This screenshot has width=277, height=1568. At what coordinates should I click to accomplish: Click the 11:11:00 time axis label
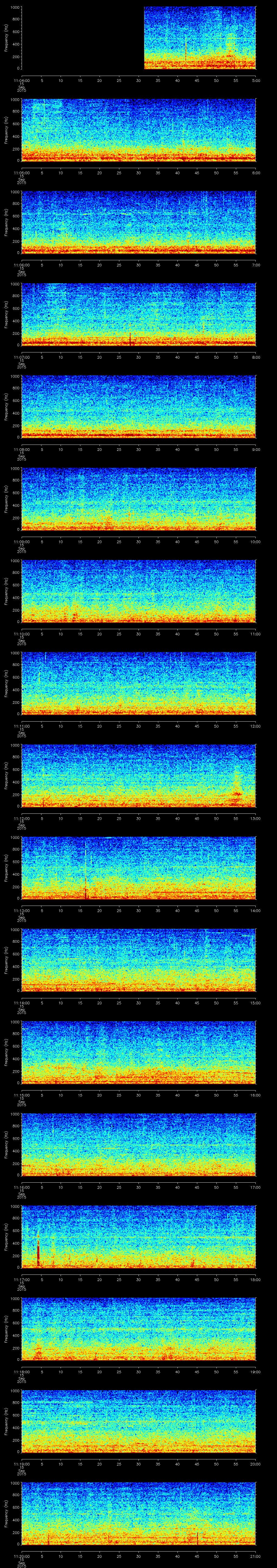tap(22, 726)
